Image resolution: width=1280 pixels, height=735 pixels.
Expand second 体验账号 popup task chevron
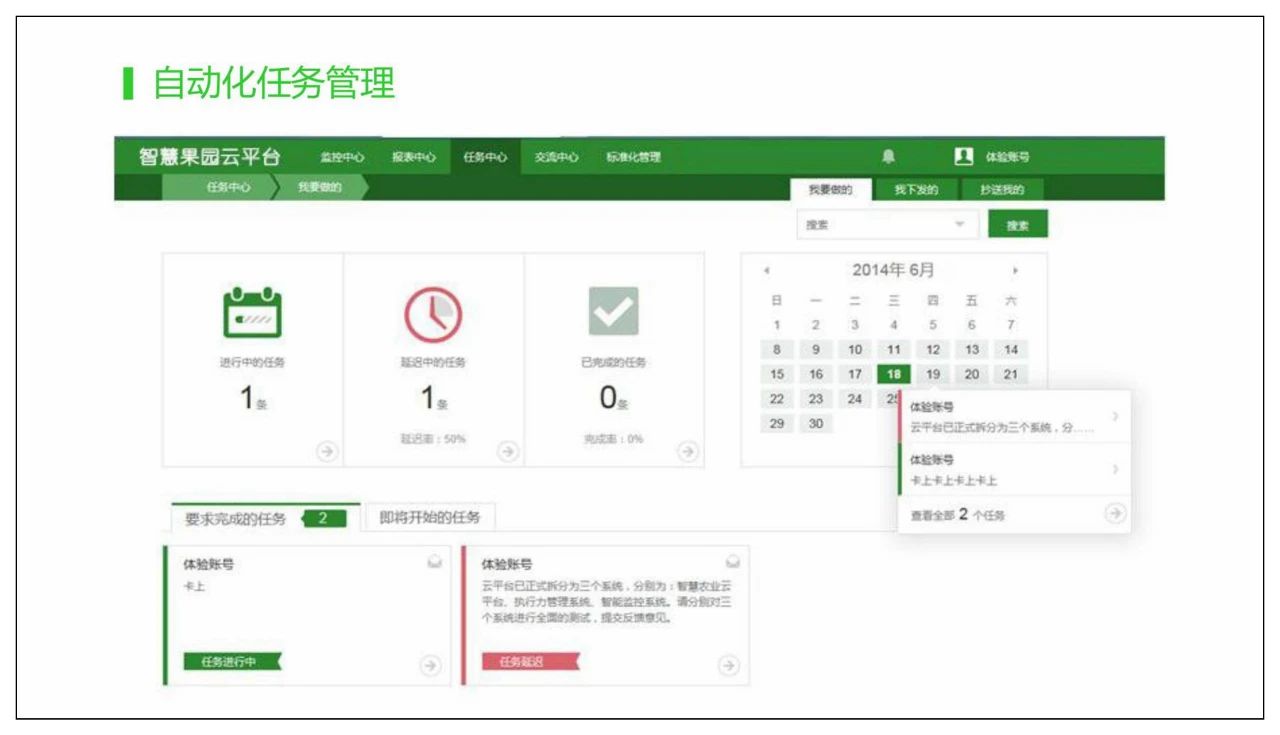coord(1115,469)
